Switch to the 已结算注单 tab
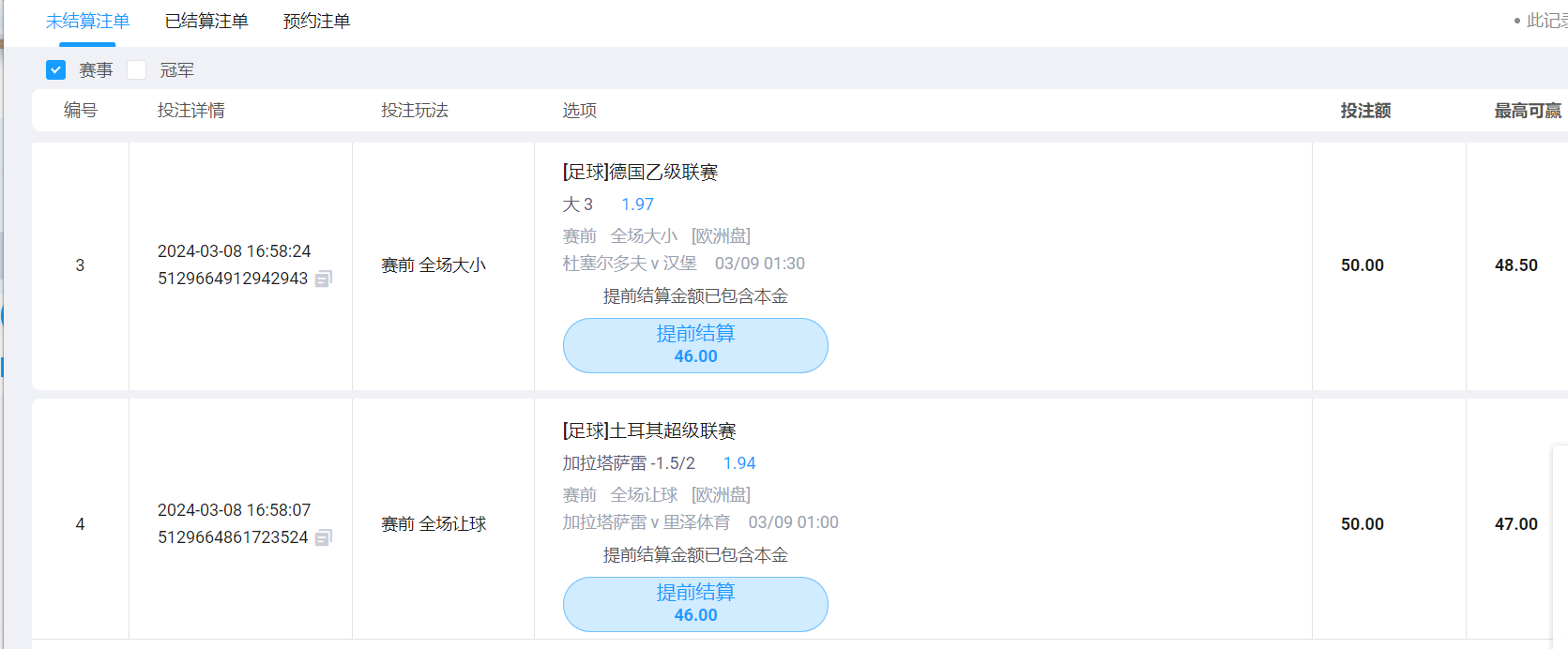Viewport: 1568px width, 649px height. coord(206,22)
